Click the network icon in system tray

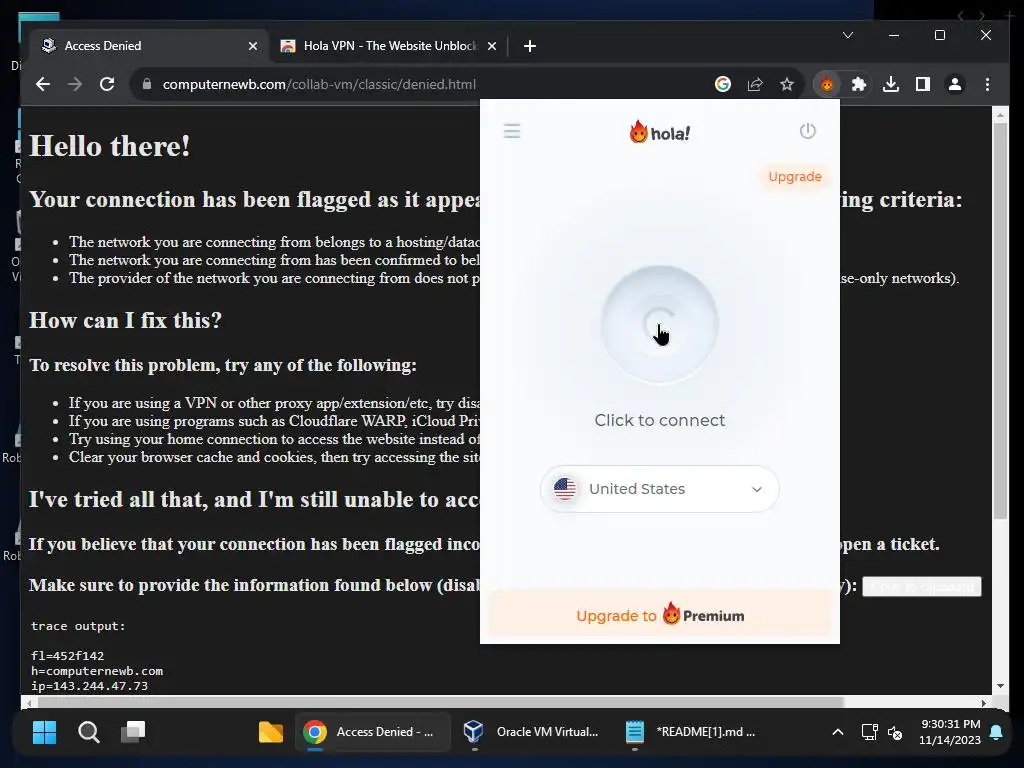point(869,732)
